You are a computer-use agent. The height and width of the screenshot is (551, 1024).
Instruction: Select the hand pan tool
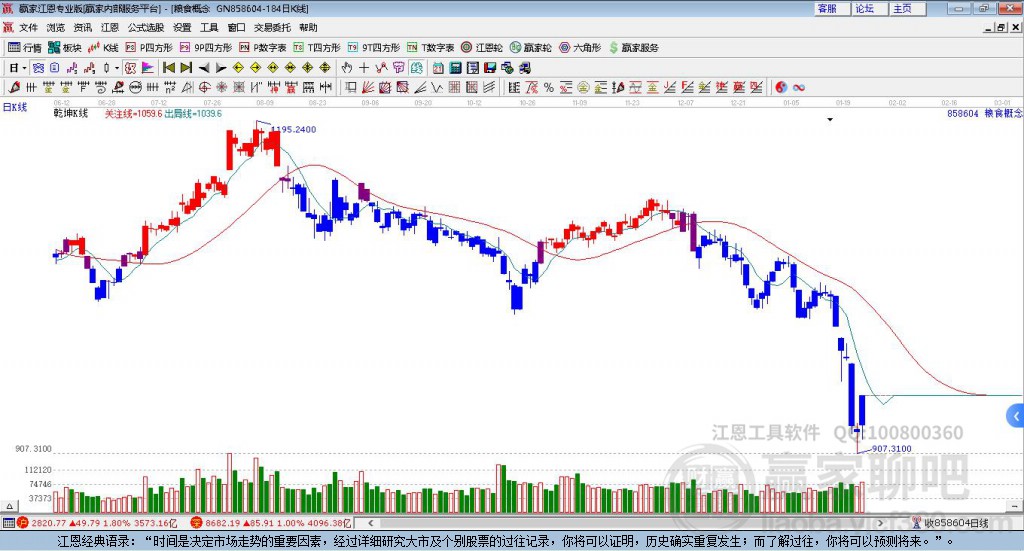347,68
